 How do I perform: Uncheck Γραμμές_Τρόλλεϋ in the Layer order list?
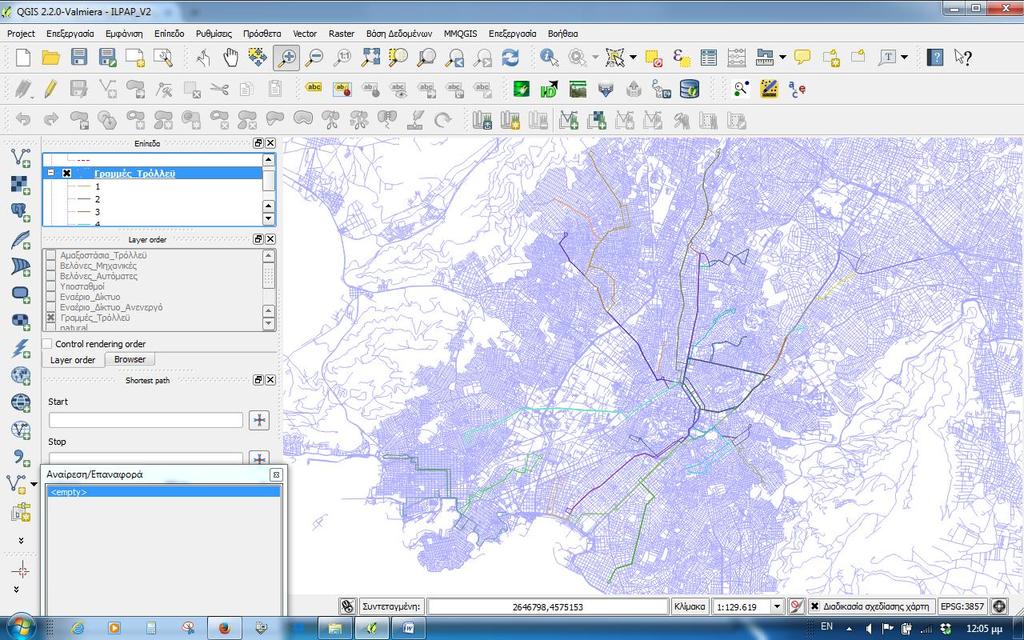(x=51, y=317)
